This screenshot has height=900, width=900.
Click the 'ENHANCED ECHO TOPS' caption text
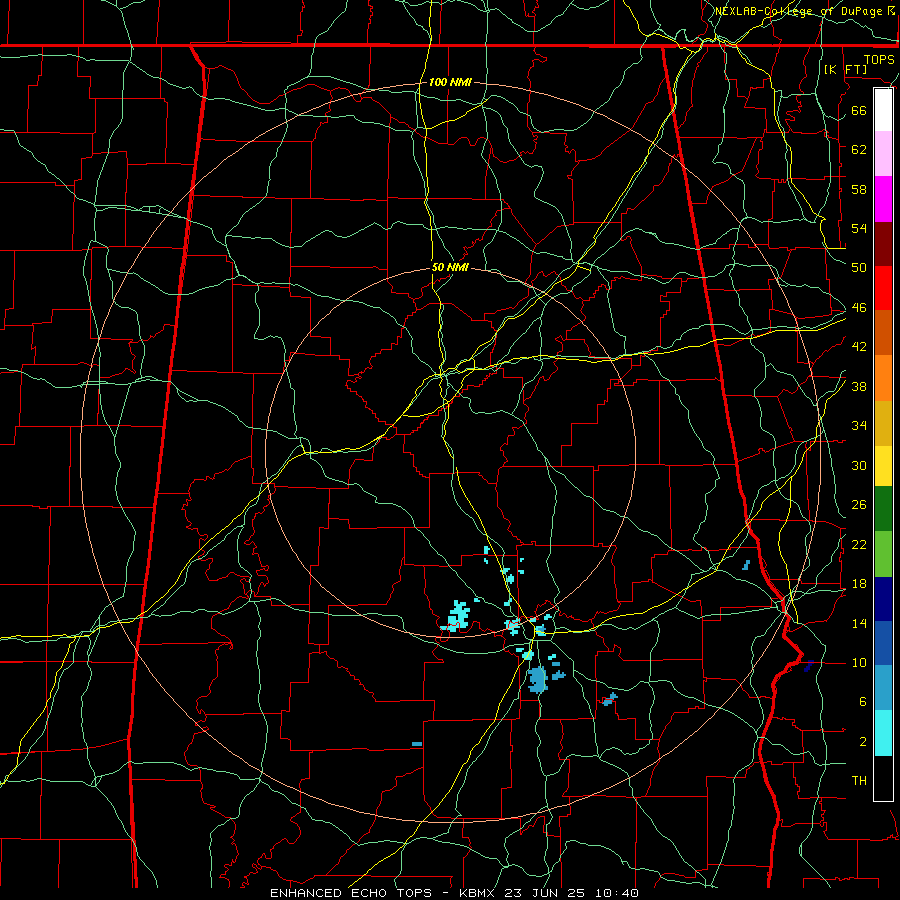(x=351, y=893)
